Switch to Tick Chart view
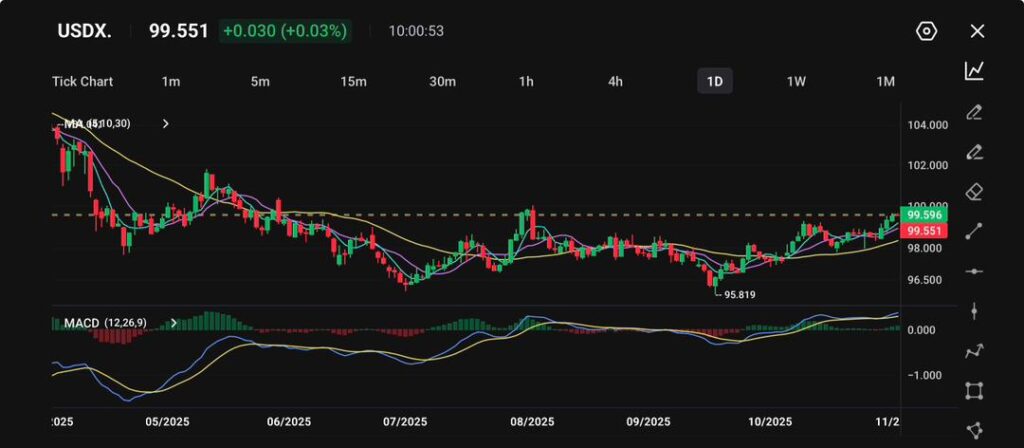Screen dimensions: 1024x448 (x=82, y=81)
